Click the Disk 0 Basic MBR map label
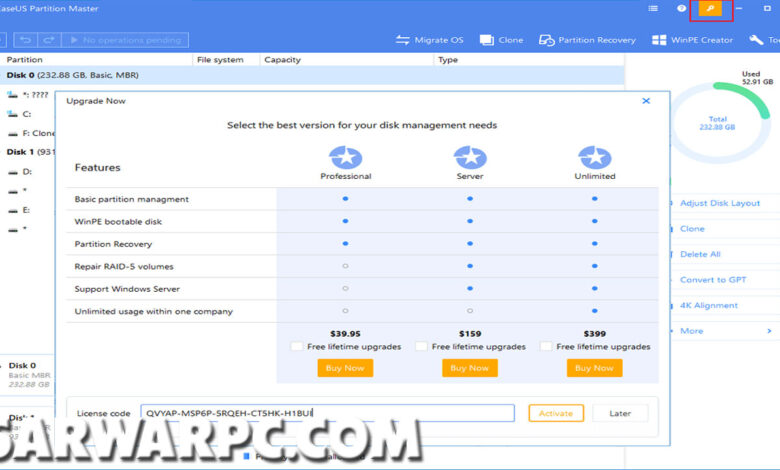The height and width of the screenshot is (470, 780). (x=29, y=375)
